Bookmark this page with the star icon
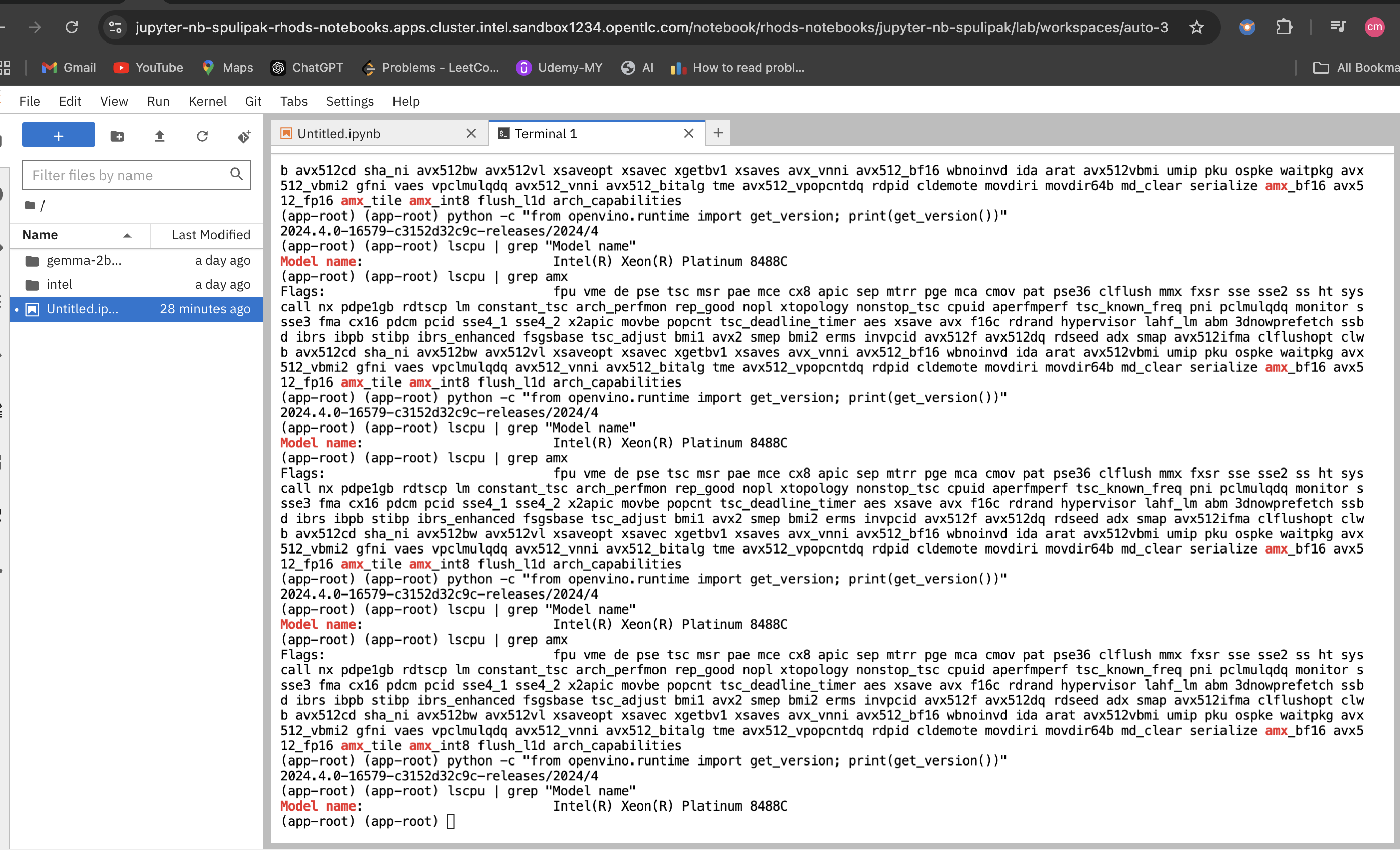Viewport: 1400px width, 850px height. pyautogui.click(x=1197, y=27)
